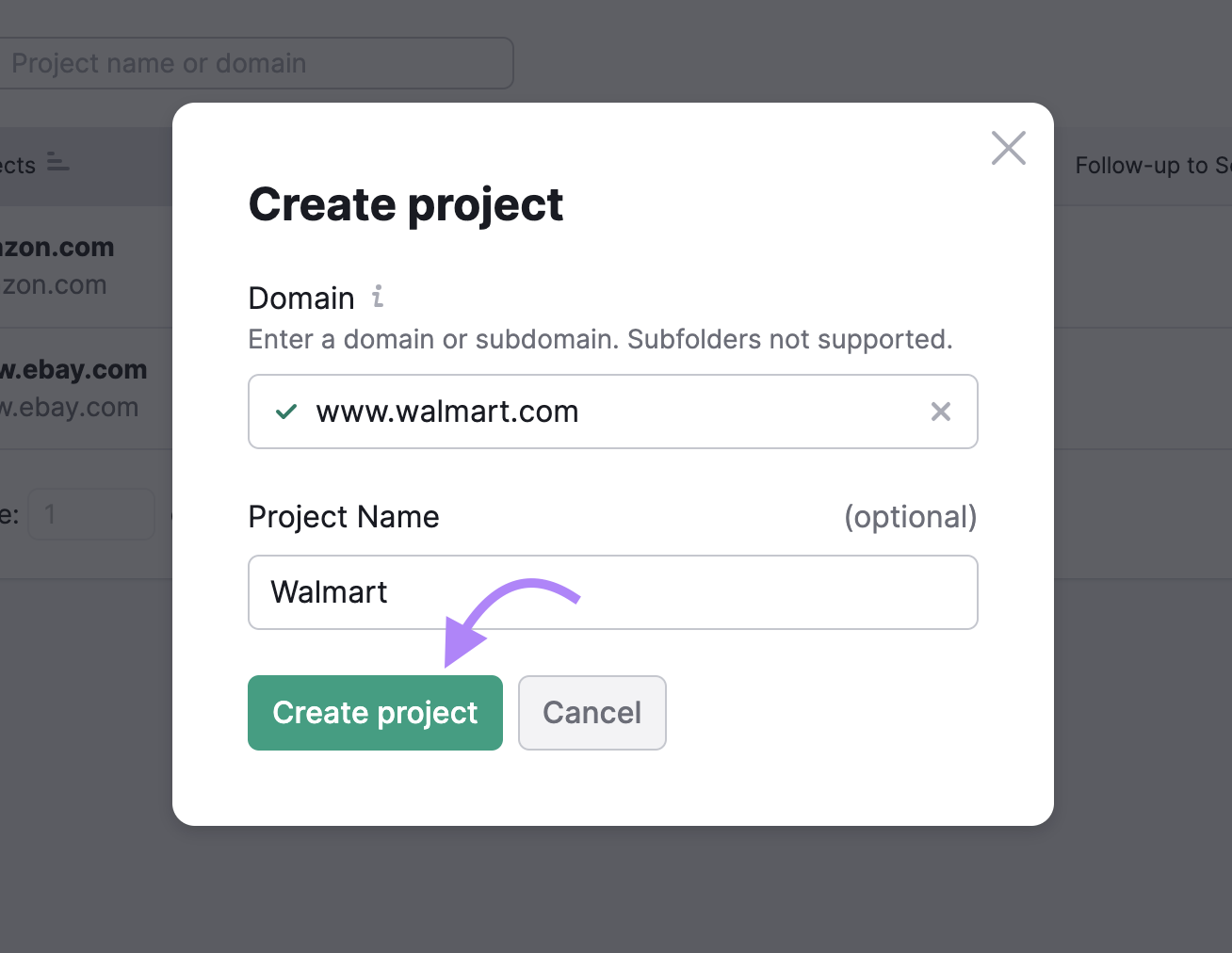
Task: Click the sort icon on the Projects column
Action: pyautogui.click(x=57, y=161)
